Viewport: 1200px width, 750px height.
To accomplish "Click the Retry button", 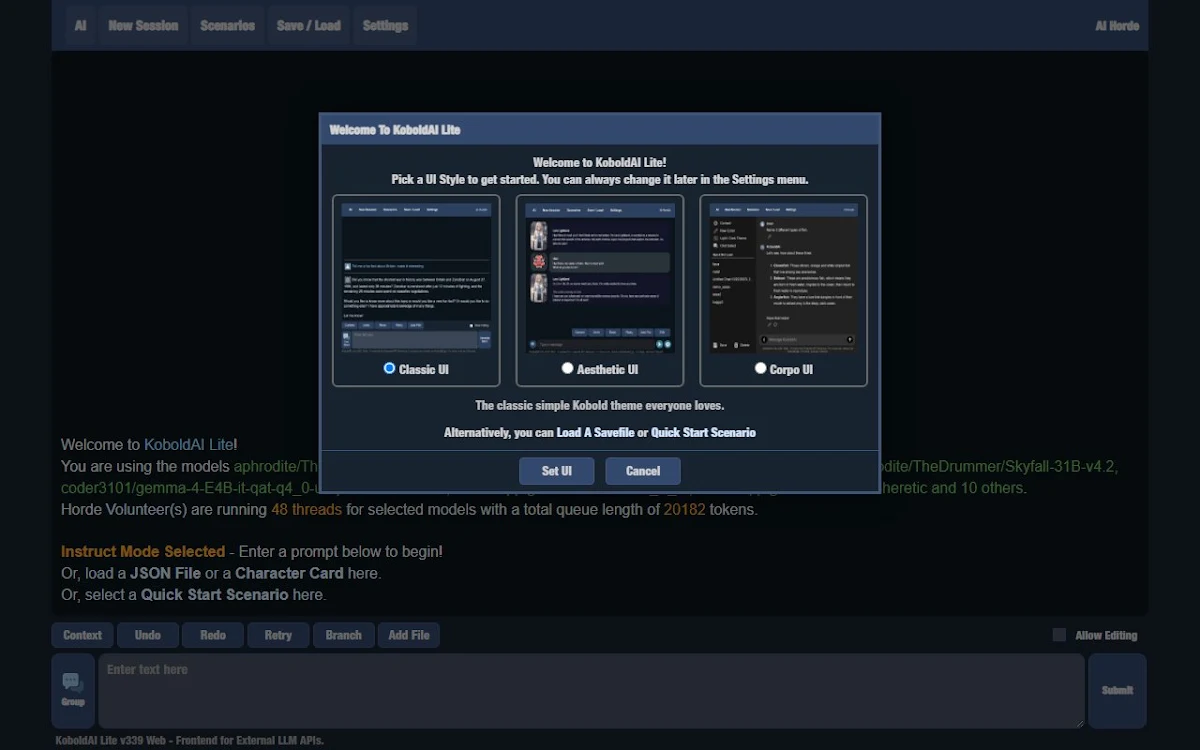I will point(278,635).
